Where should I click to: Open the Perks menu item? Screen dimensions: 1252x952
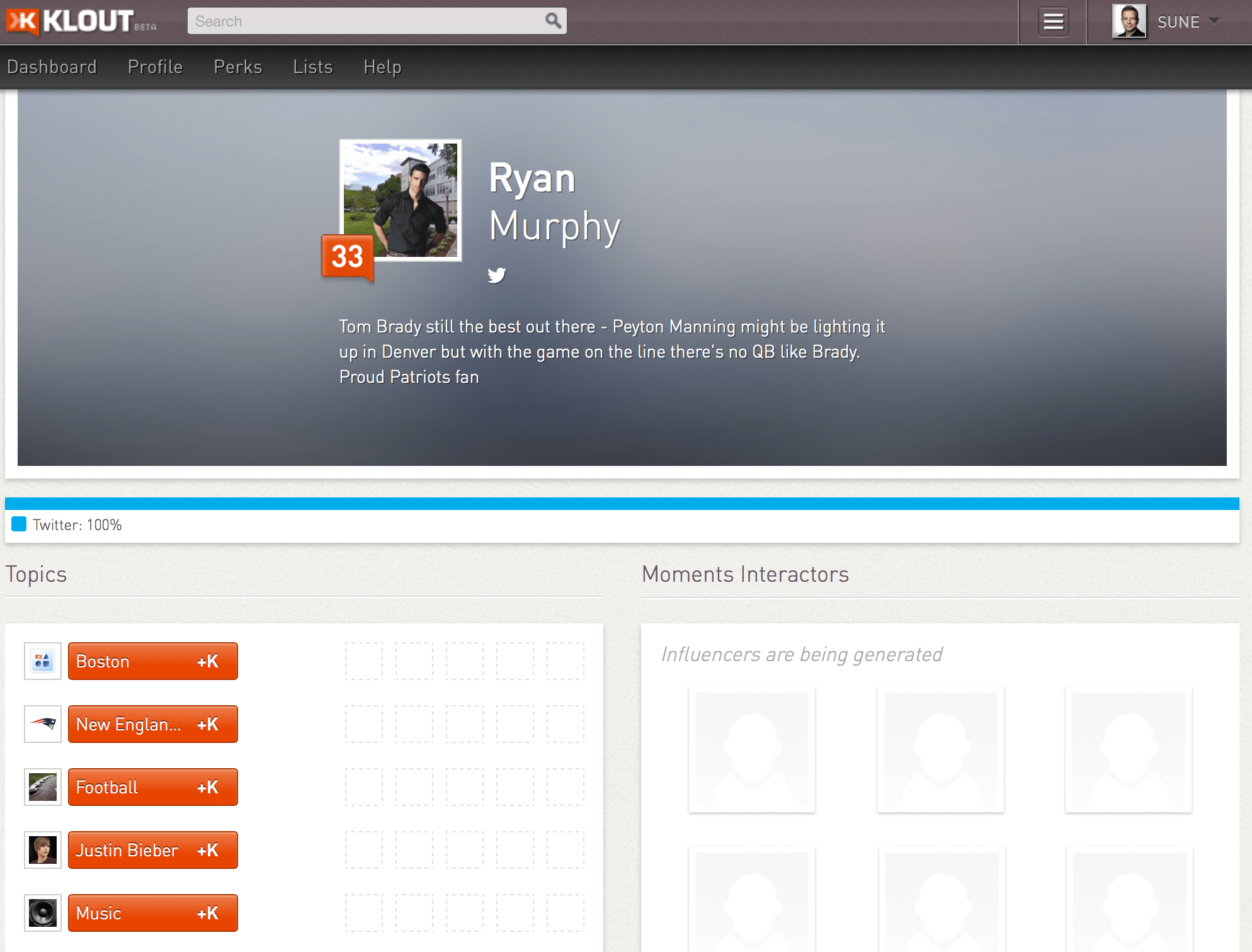(x=237, y=67)
